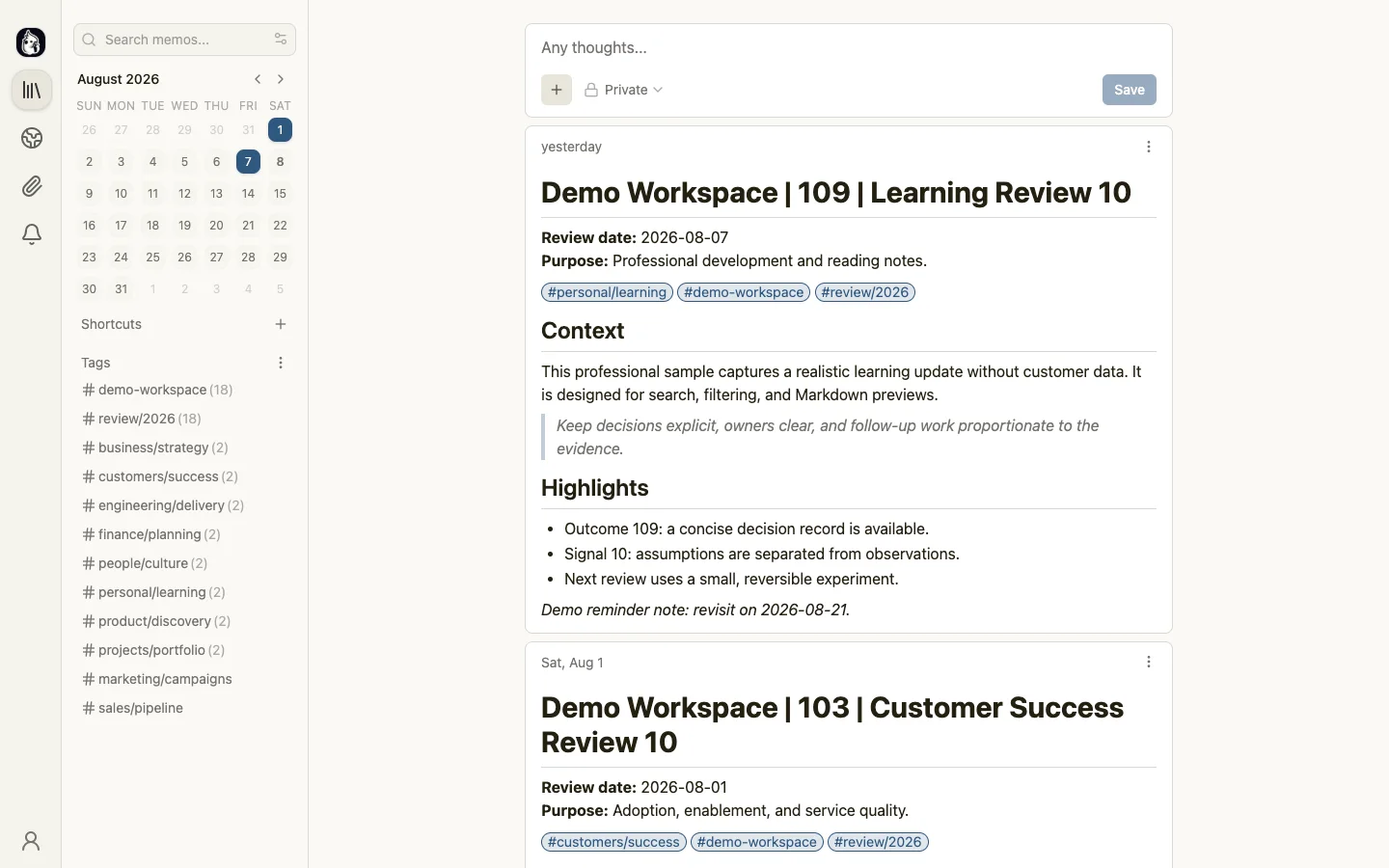Viewport: 1389px width, 868px height.
Task: Focus the Search memos field
Action: [184, 40]
